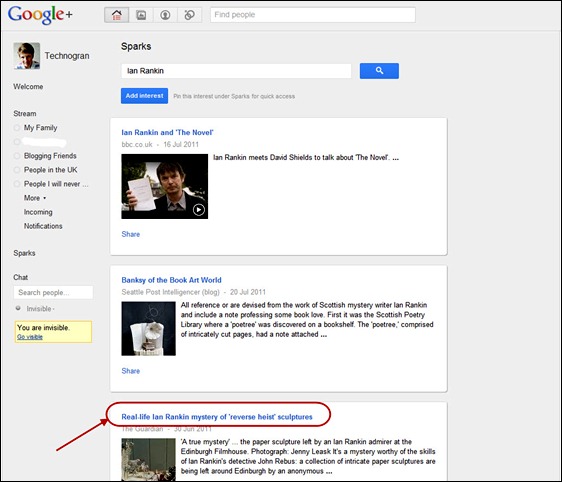Screen dimensions: 562x482
Task: Click the '16 Jul 2011' date text
Action: (181, 144)
